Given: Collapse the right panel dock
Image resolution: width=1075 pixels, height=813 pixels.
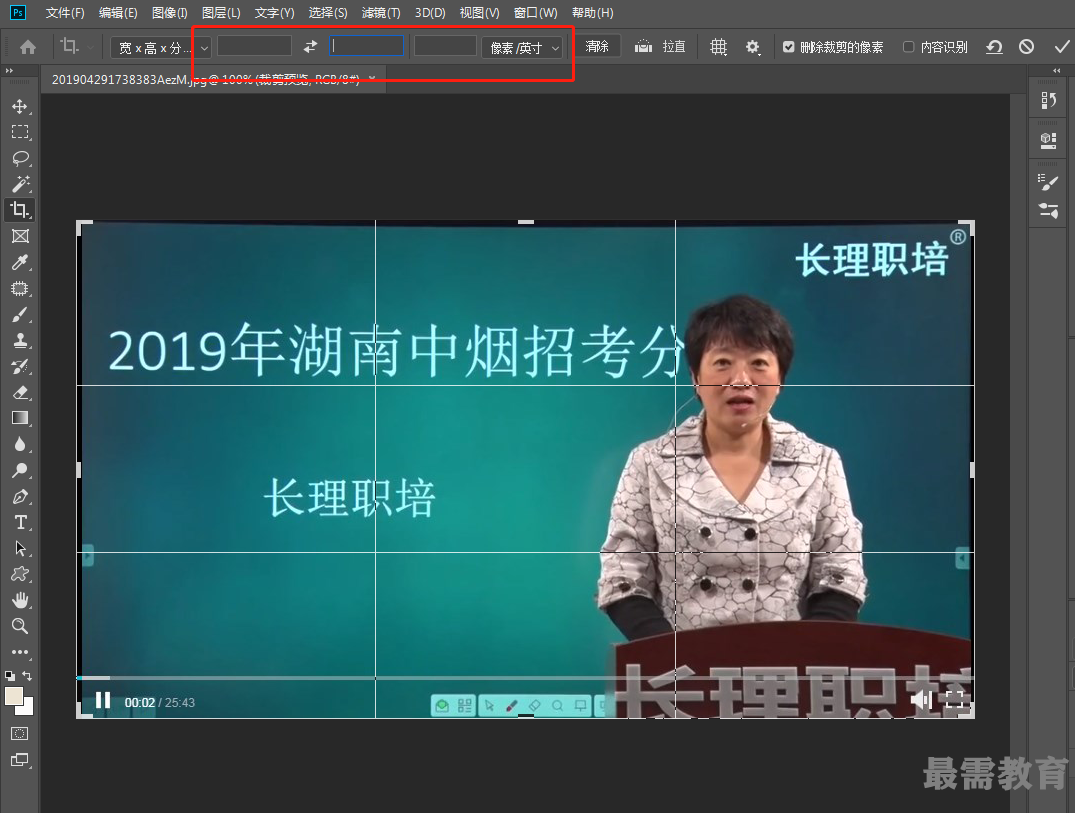Looking at the screenshot, I should click(1056, 70).
